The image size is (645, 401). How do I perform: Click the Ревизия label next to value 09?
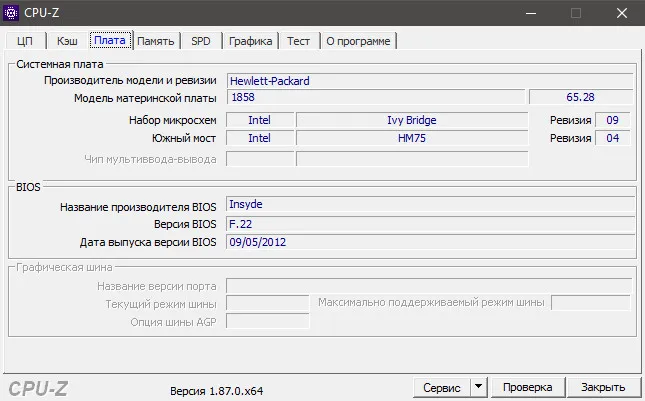click(571, 120)
